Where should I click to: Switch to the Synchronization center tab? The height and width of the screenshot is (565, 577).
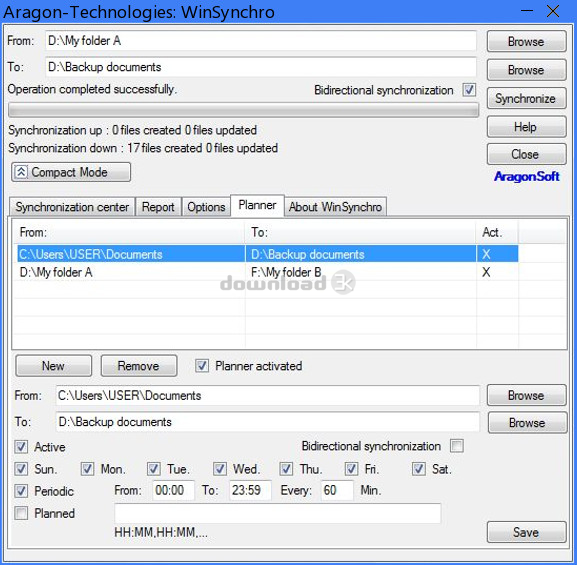[x=72, y=207]
